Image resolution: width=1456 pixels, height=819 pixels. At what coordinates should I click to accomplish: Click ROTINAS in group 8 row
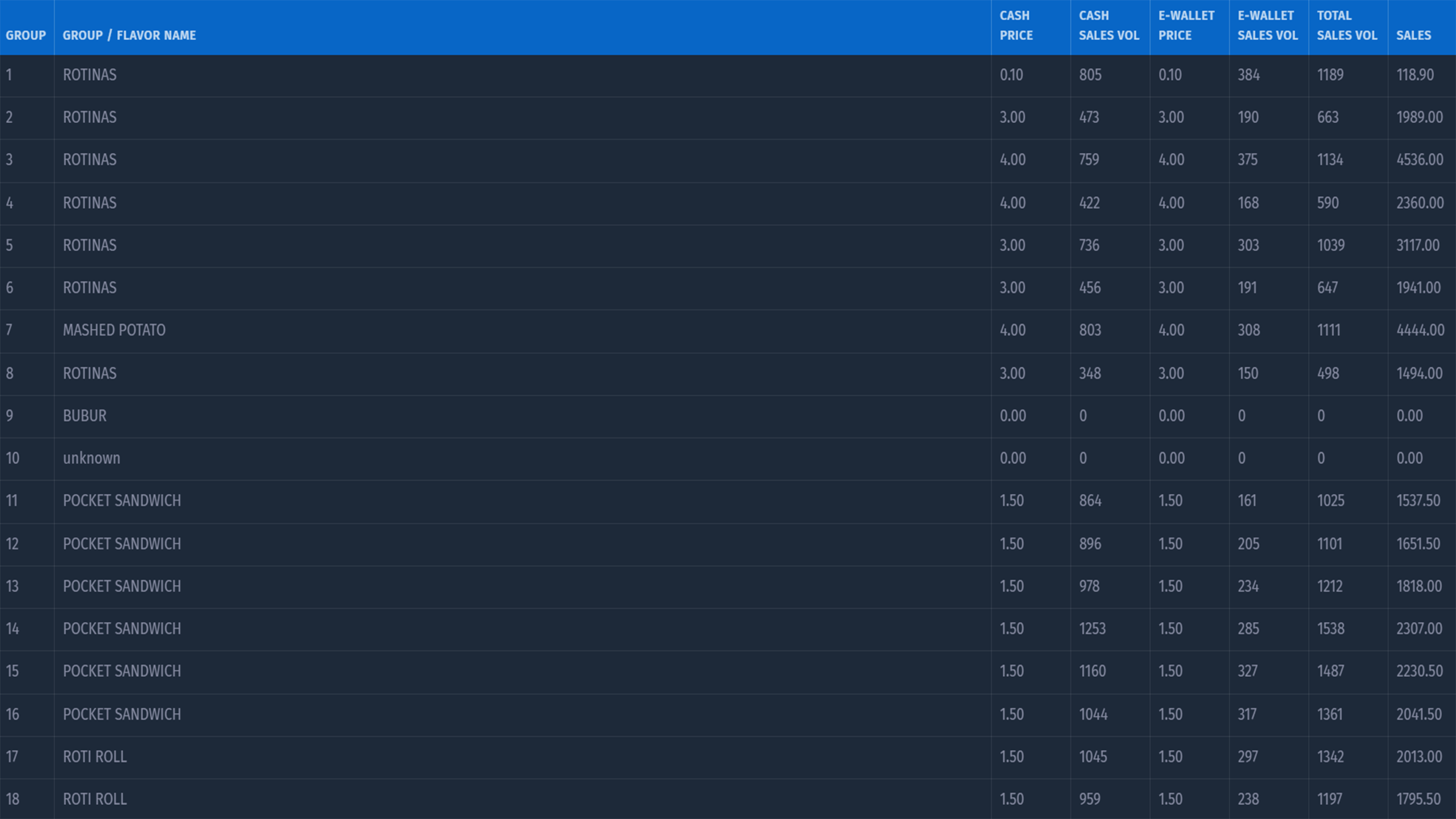click(x=90, y=373)
